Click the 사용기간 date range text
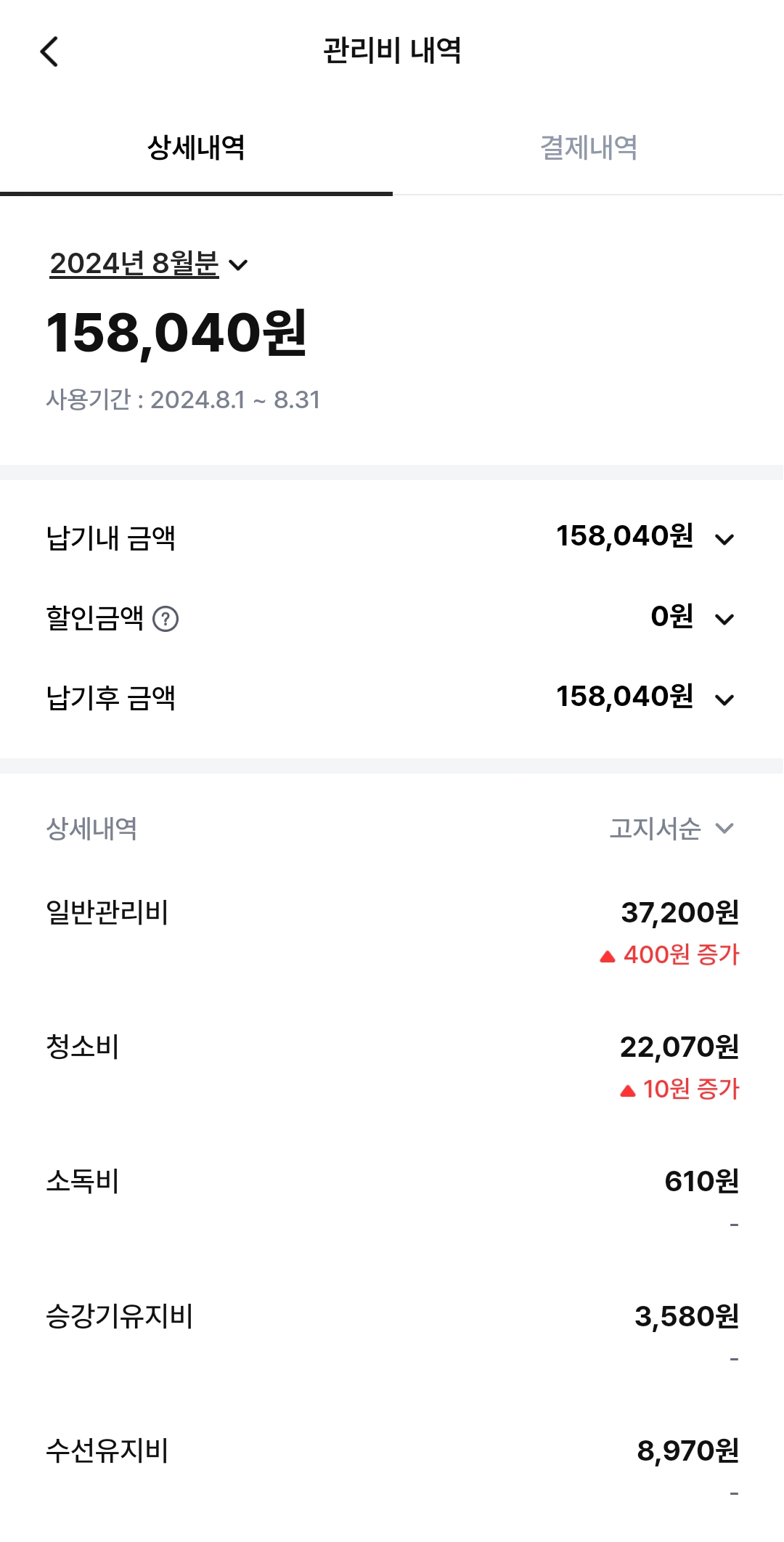784x1542 pixels. point(183,399)
